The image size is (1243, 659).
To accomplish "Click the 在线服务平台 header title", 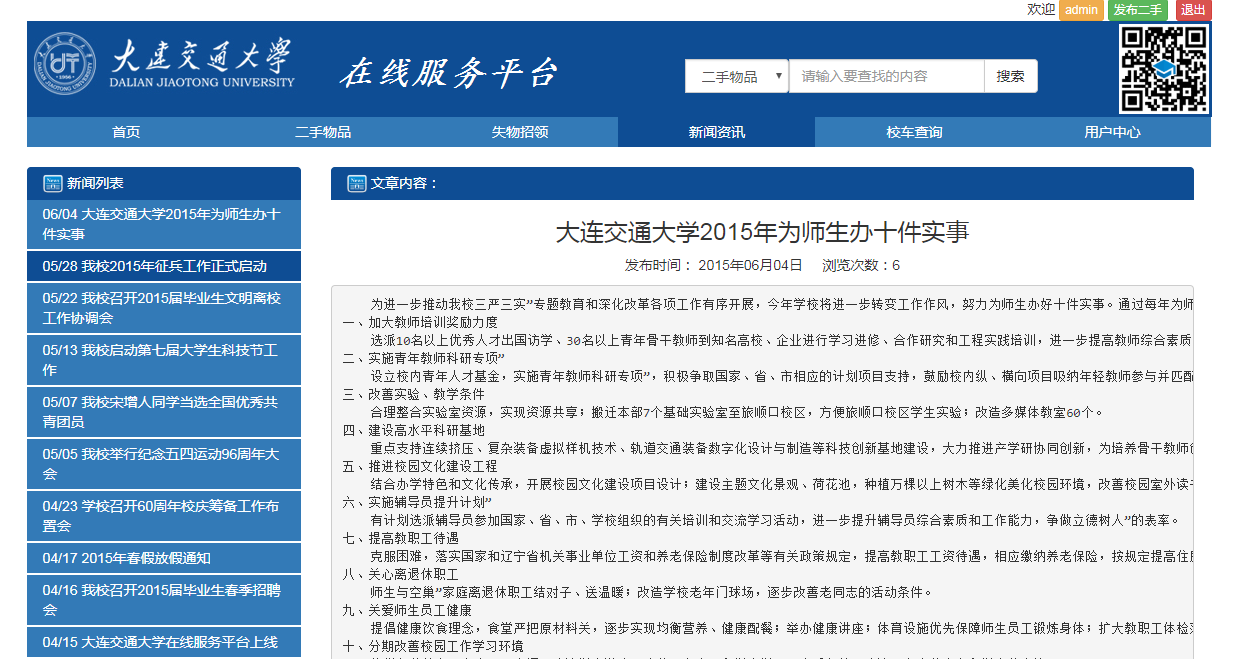I will (447, 73).
